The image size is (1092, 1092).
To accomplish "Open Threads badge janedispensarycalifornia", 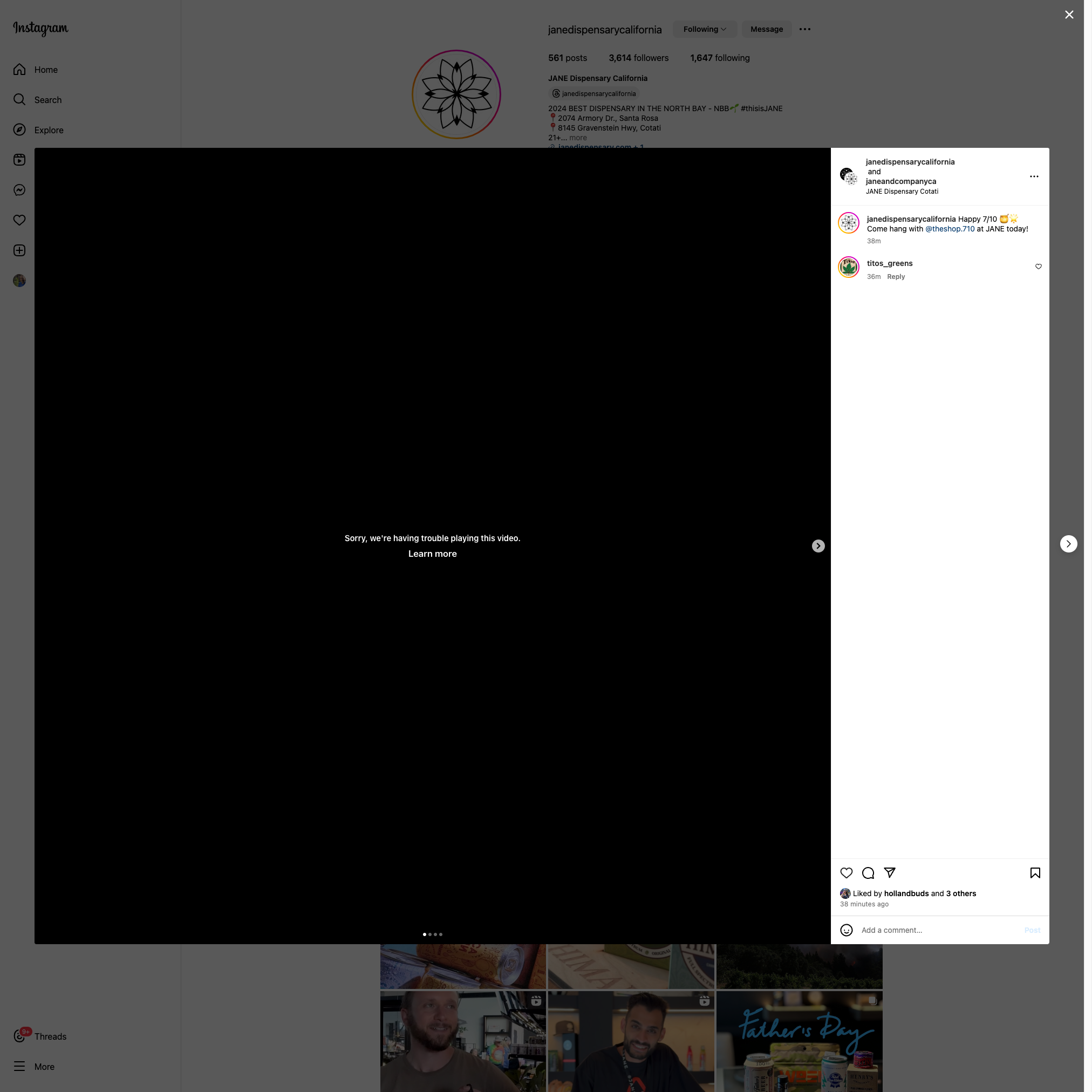I will point(594,94).
